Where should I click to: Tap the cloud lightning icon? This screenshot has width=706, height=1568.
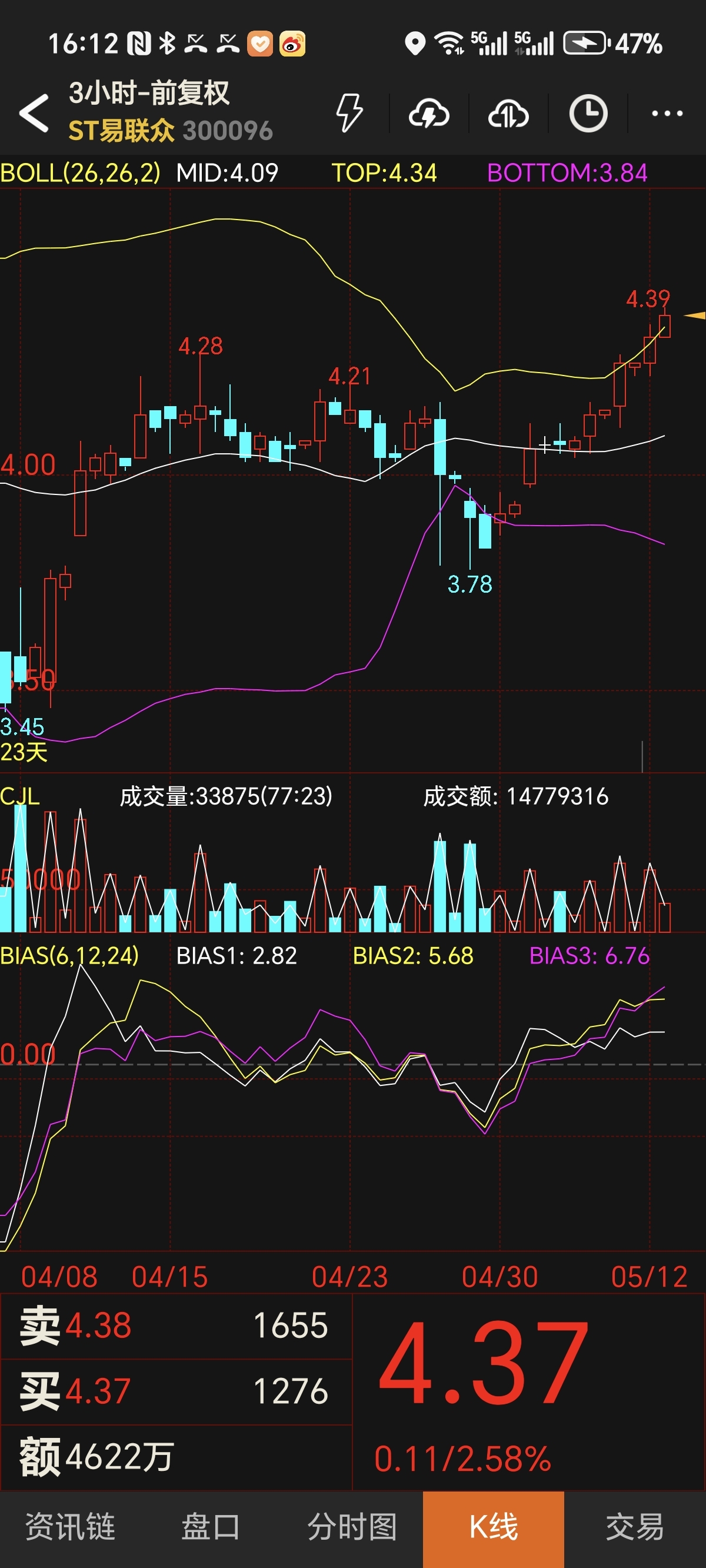(429, 113)
